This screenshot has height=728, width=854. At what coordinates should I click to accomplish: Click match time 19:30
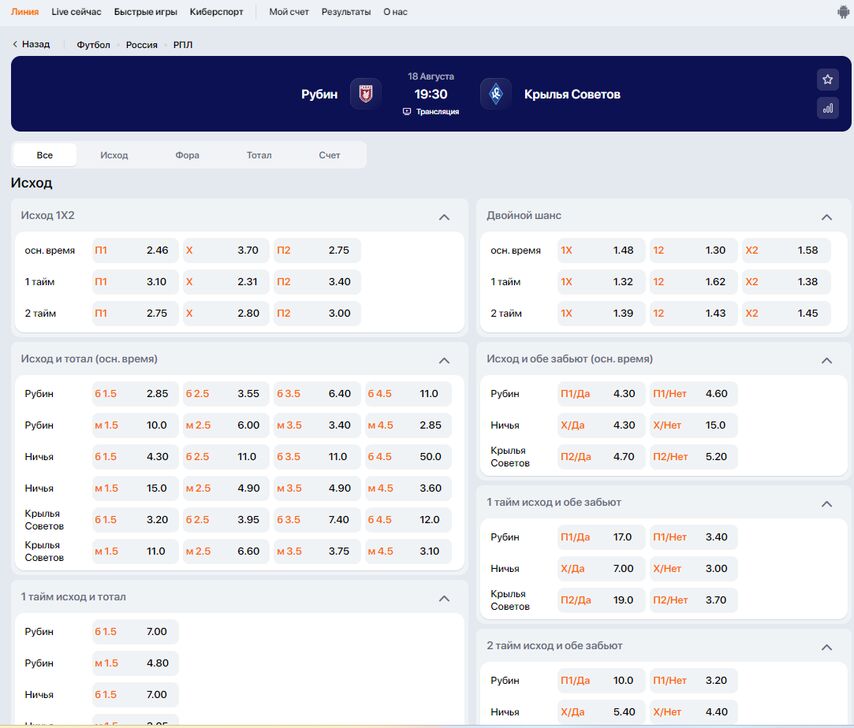click(431, 94)
